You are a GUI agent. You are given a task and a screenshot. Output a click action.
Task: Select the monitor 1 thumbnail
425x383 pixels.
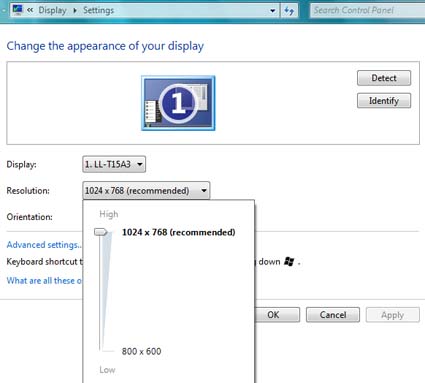(x=178, y=103)
